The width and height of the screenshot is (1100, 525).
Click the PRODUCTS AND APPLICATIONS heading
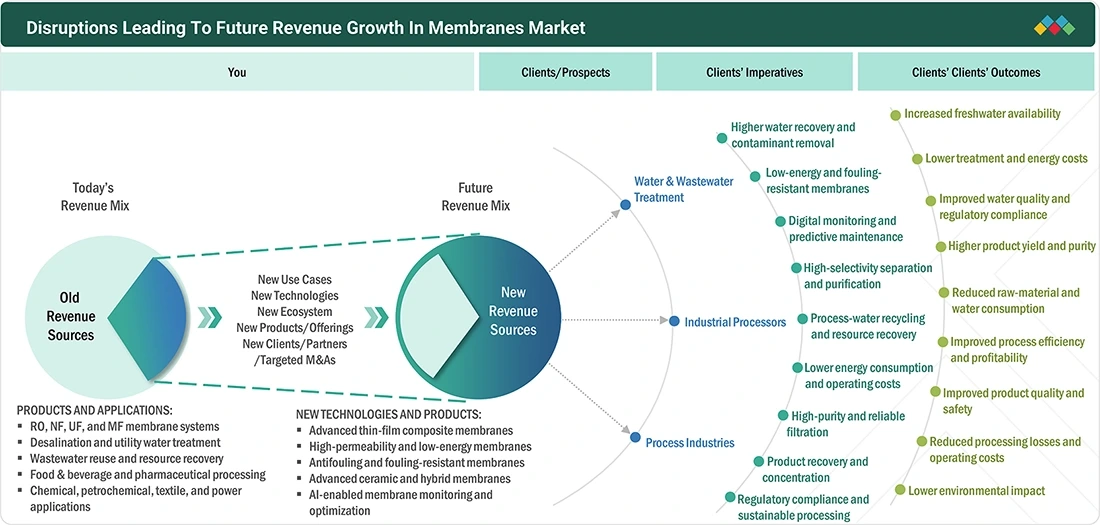pyautogui.click(x=95, y=410)
